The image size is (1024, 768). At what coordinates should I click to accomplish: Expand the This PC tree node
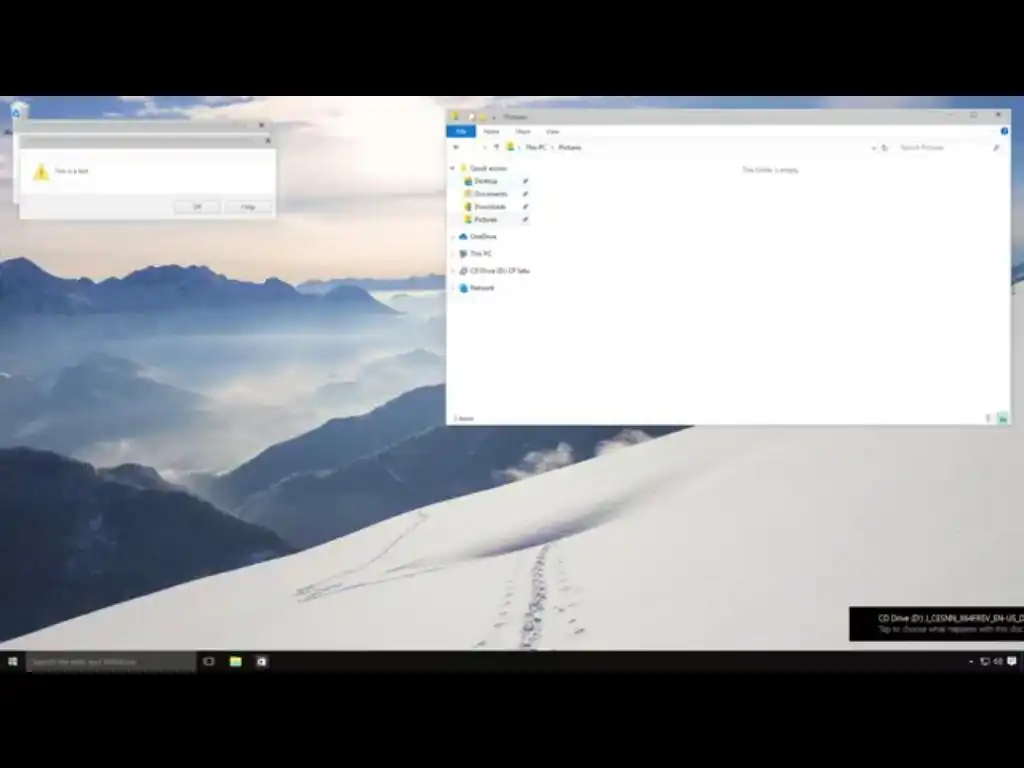[x=453, y=253]
